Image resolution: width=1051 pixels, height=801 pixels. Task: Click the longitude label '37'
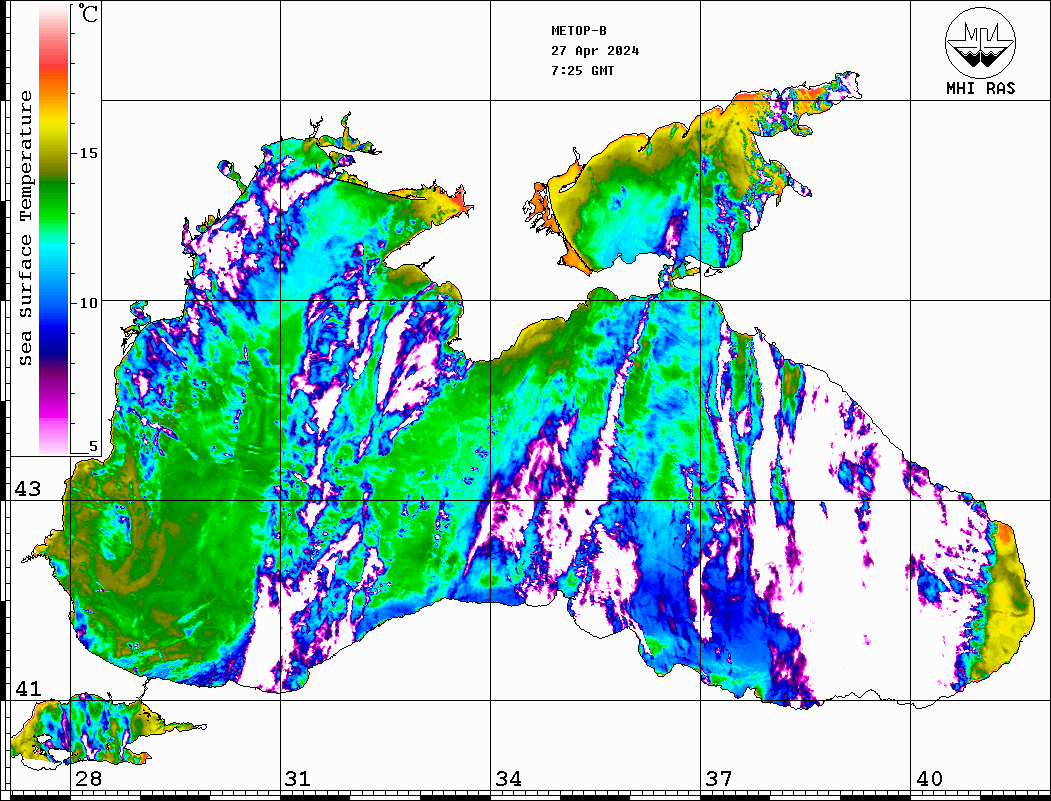click(x=719, y=779)
